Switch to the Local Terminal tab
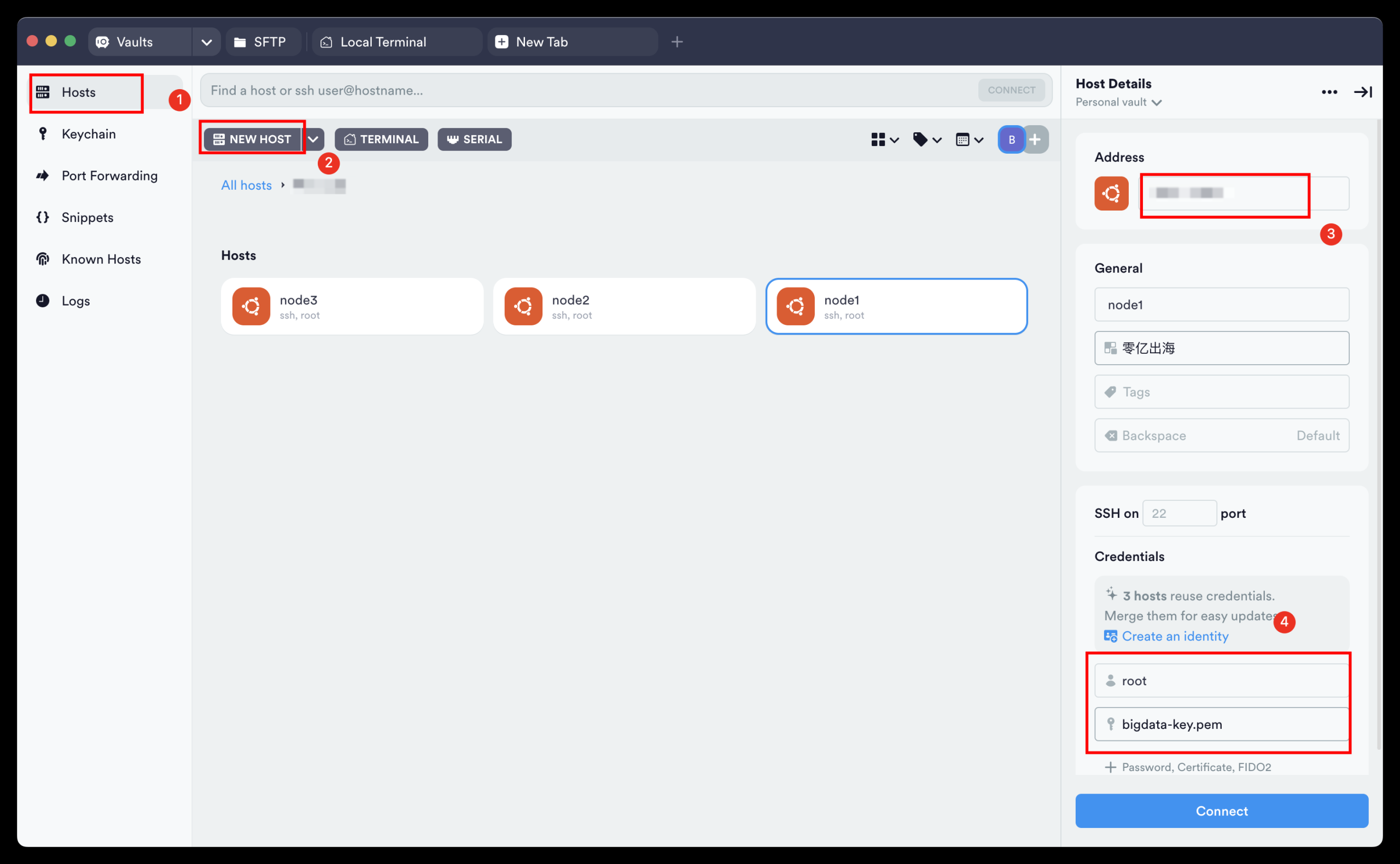The image size is (1400, 864). click(383, 42)
